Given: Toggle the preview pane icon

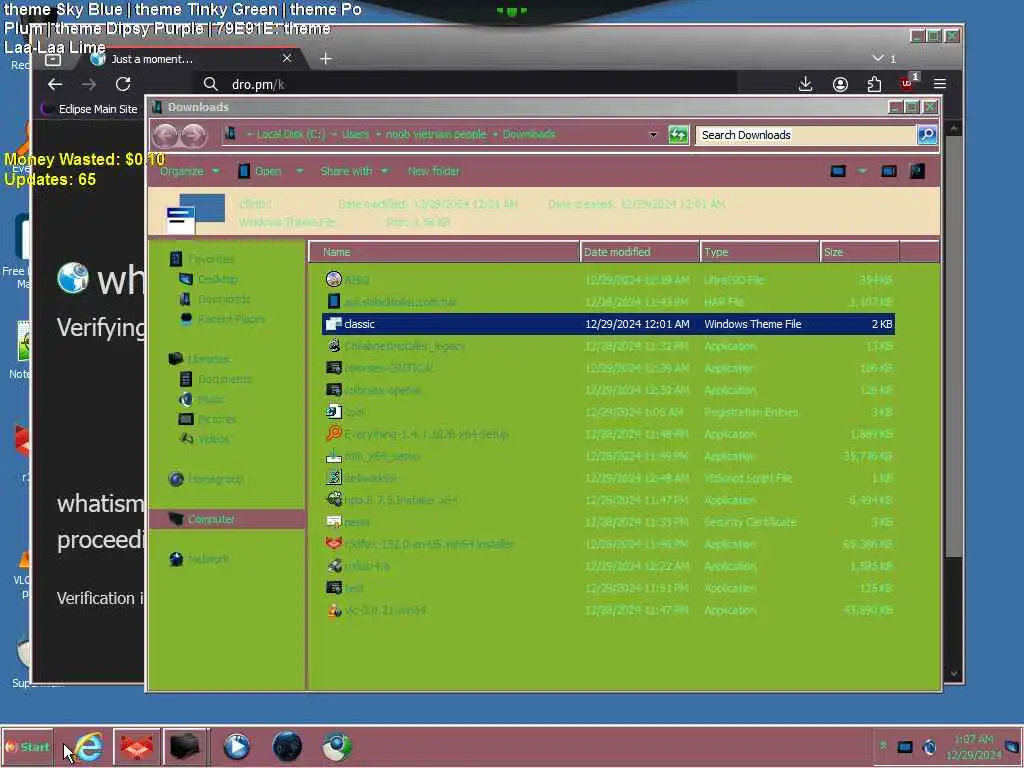Looking at the screenshot, I should tap(888, 171).
